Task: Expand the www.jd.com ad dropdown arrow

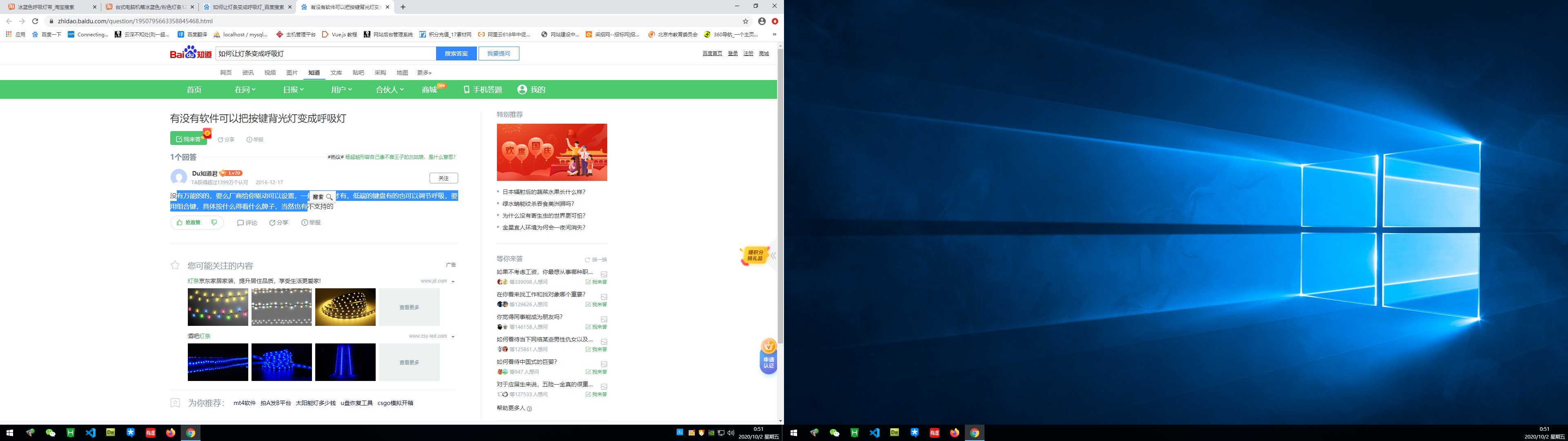Action: tap(453, 281)
